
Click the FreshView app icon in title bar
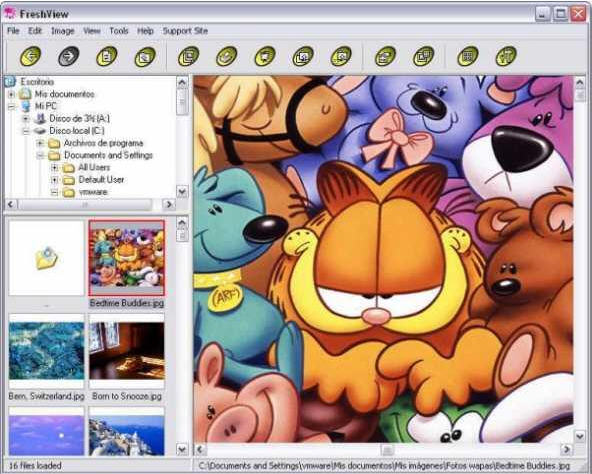[10, 14]
